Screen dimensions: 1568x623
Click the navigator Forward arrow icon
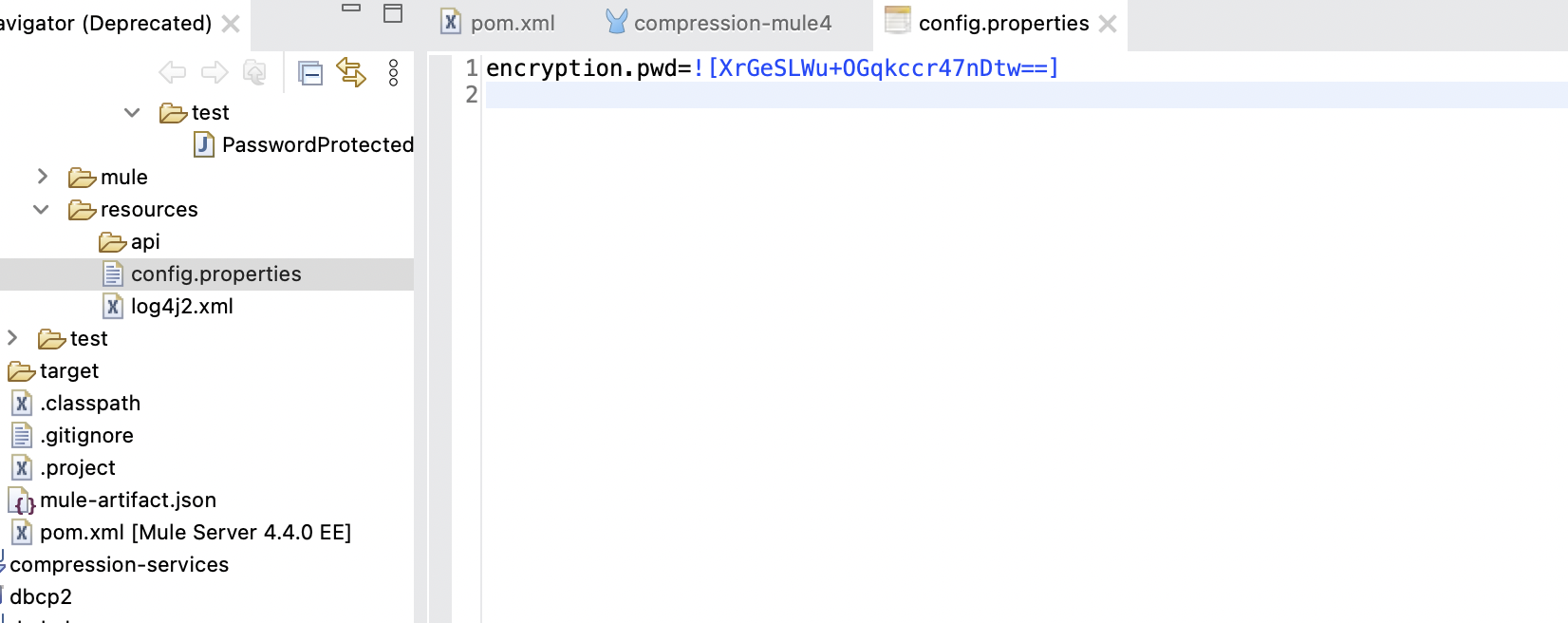[215, 73]
